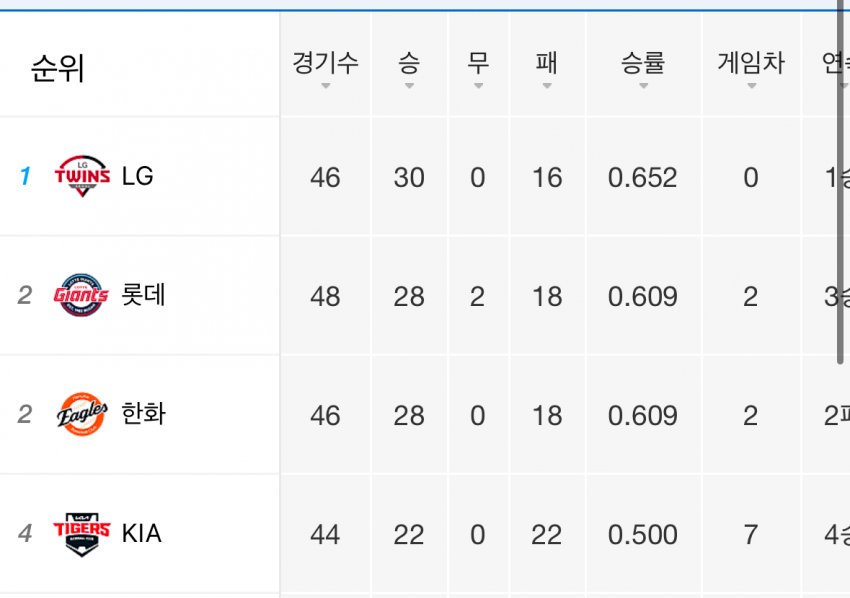This screenshot has width=850, height=598.
Task: Open the KIA team name link
Action: [141, 533]
